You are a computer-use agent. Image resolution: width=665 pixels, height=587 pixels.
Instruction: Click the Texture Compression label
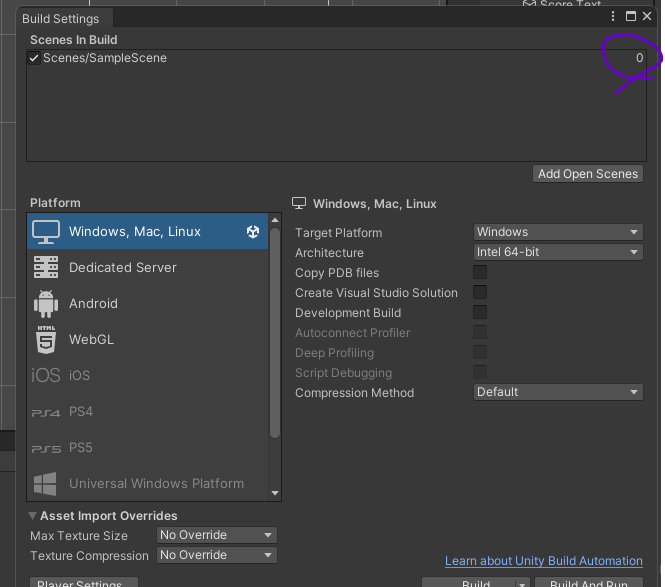coord(89,556)
